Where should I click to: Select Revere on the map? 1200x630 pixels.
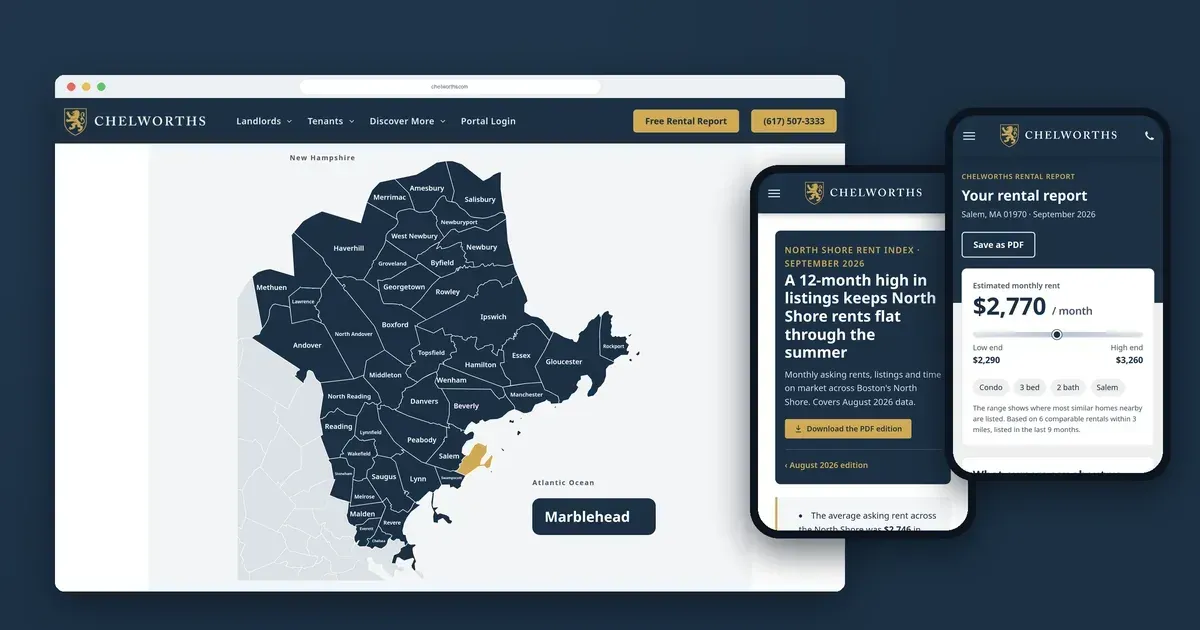click(392, 522)
